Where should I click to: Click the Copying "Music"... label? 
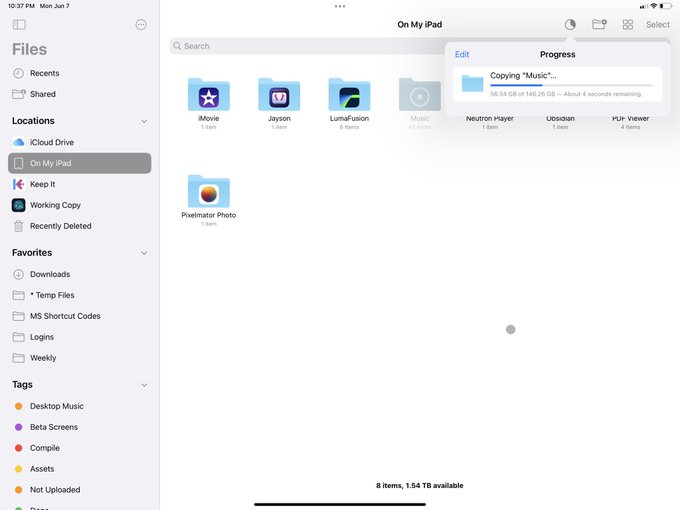(523, 75)
